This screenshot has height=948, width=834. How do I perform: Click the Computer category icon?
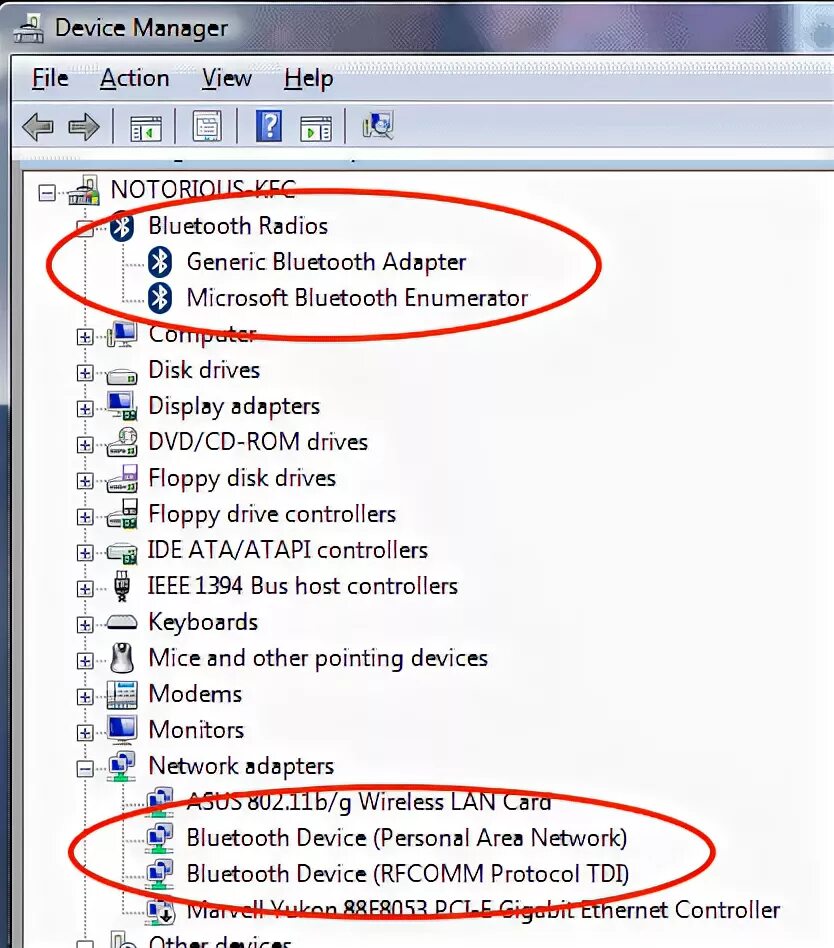tap(122, 334)
